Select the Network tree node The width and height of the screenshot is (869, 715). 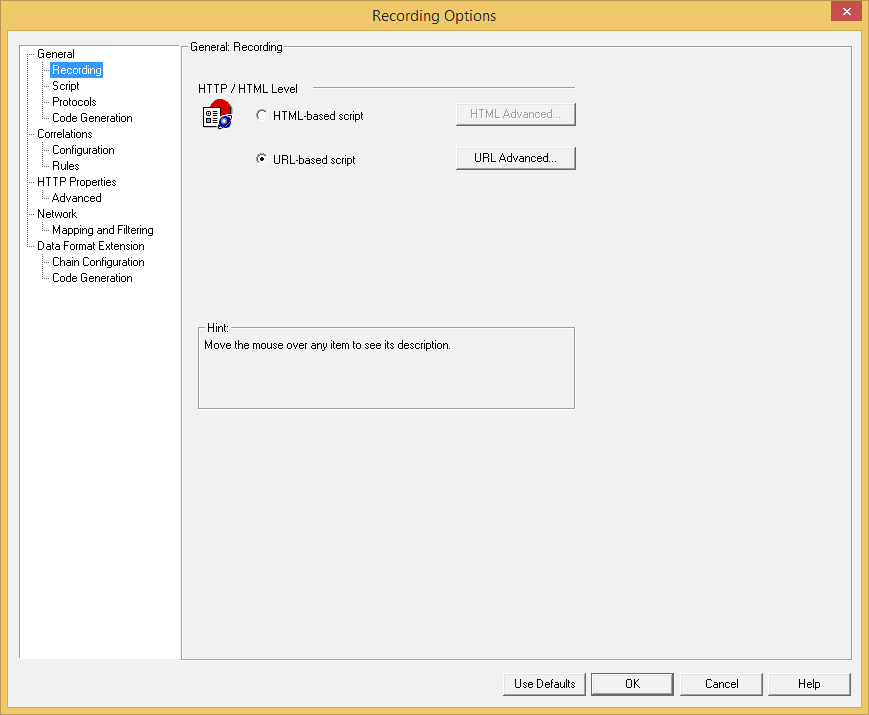coord(57,214)
